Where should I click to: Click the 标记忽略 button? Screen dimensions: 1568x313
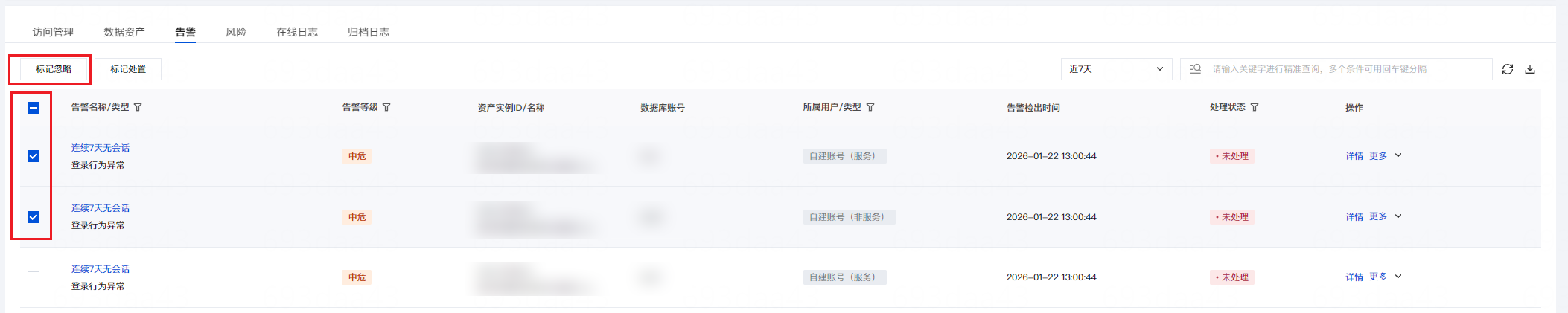click(x=54, y=69)
